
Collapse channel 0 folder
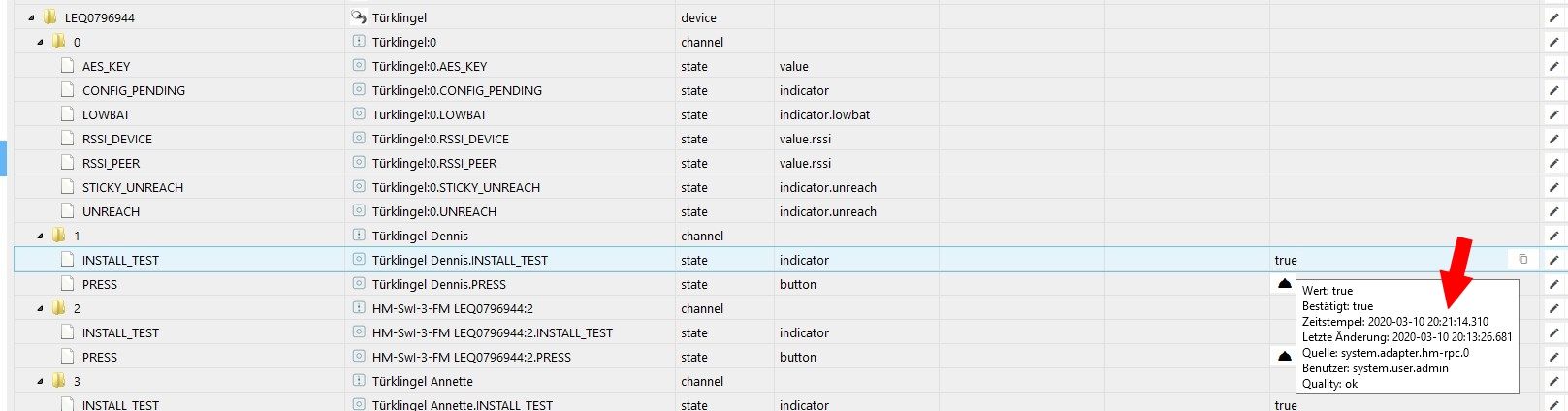[40, 42]
